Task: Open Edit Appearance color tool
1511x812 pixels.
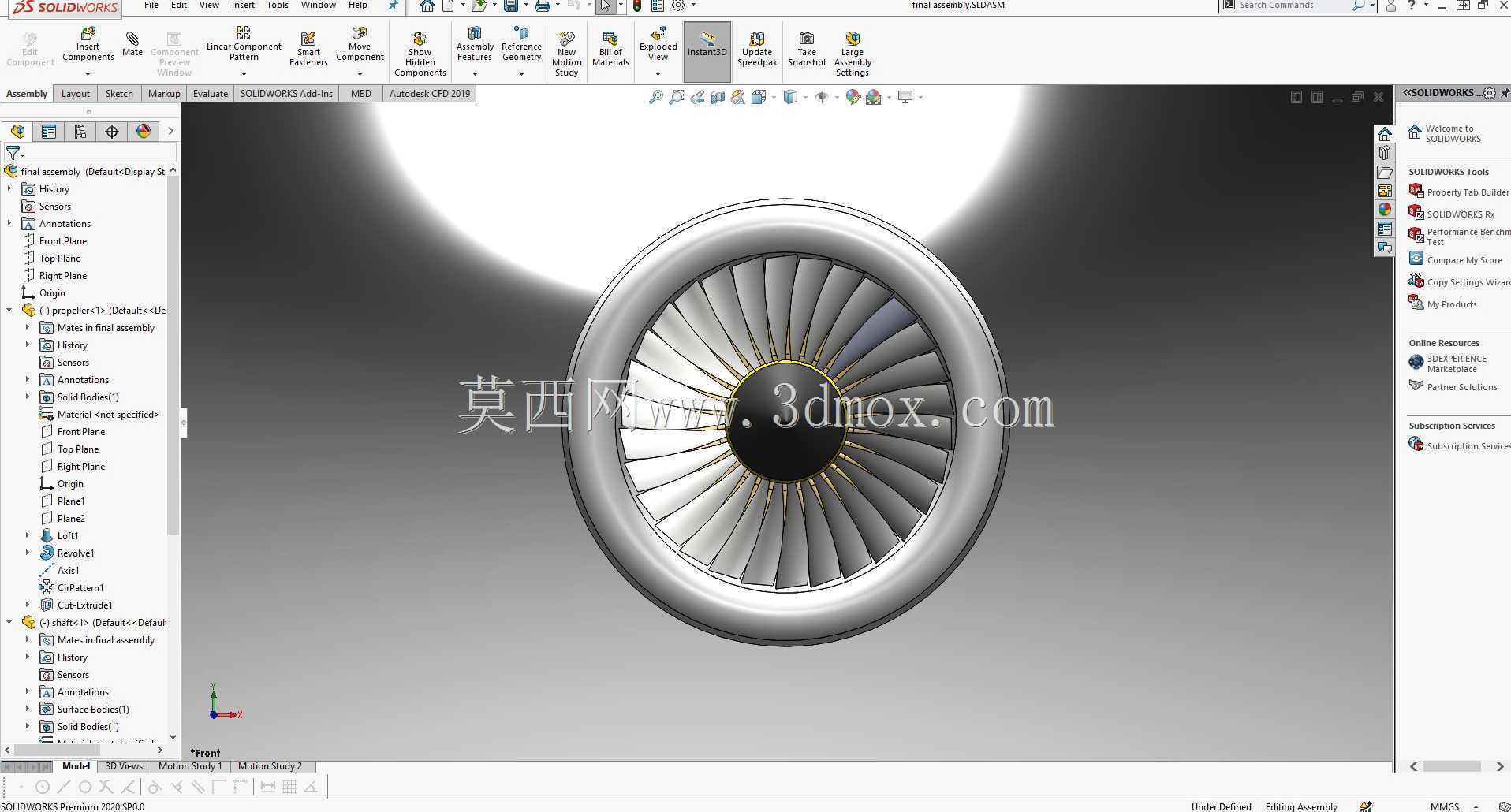Action: pyautogui.click(x=853, y=97)
